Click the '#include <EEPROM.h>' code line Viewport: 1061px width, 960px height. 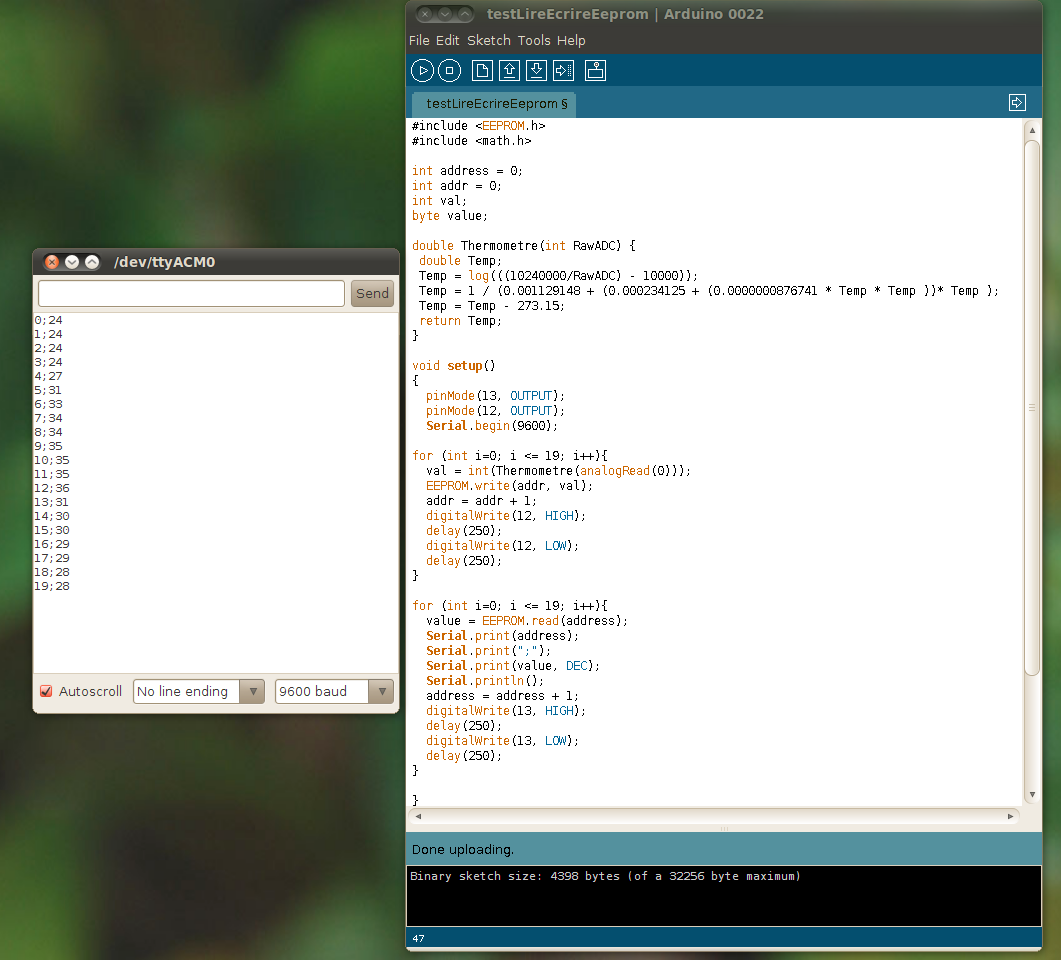tap(478, 126)
